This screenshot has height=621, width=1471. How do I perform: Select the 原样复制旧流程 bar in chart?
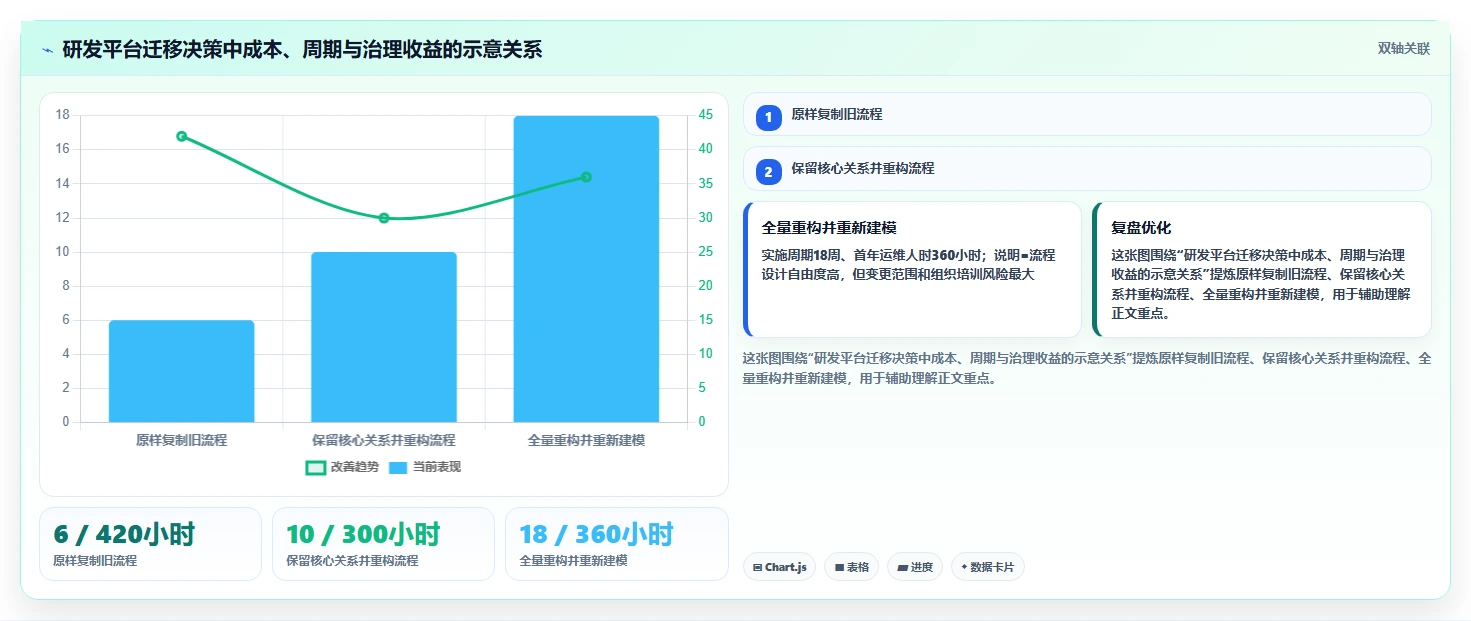point(181,371)
